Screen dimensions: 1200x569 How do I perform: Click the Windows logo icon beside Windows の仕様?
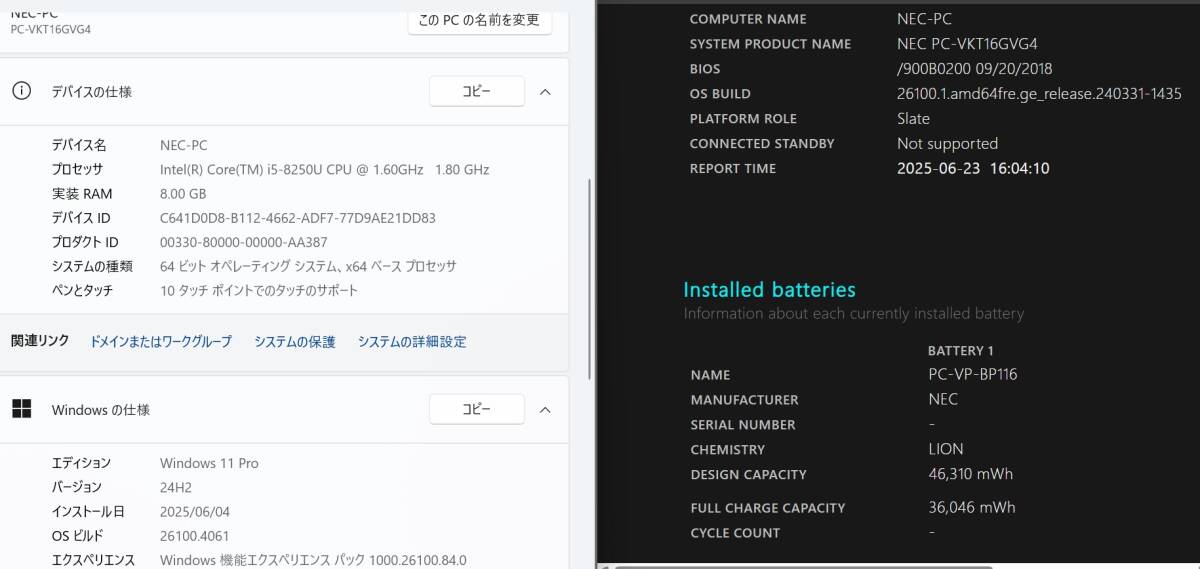coord(21,409)
